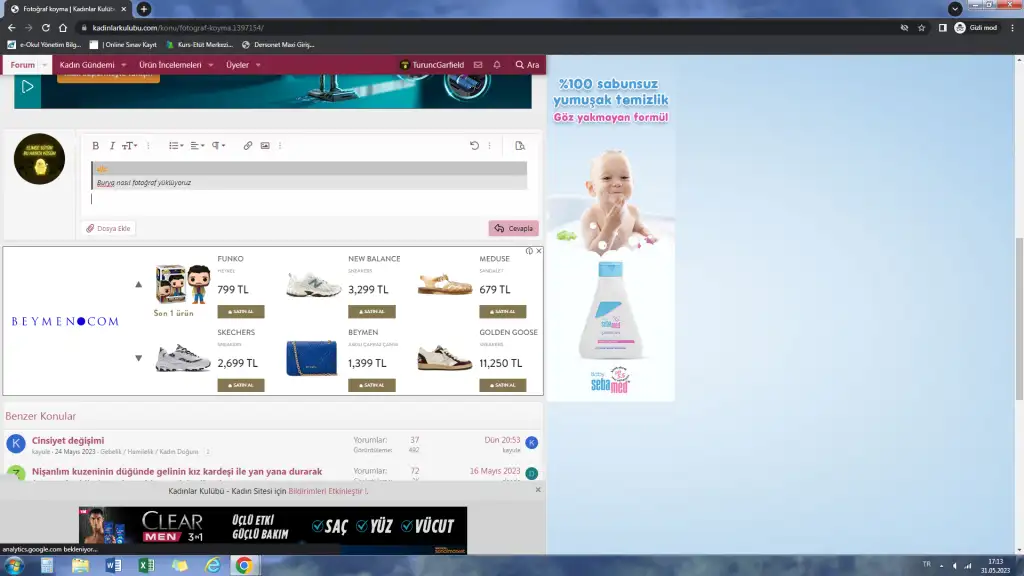This screenshot has width=1024, height=576.
Task: Open Microsoft Word from the taskbar
Action: 113,566
